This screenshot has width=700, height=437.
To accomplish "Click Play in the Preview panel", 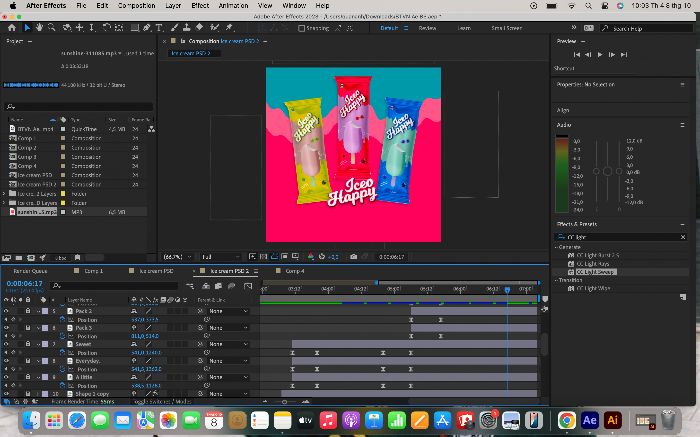I will 600,54.
